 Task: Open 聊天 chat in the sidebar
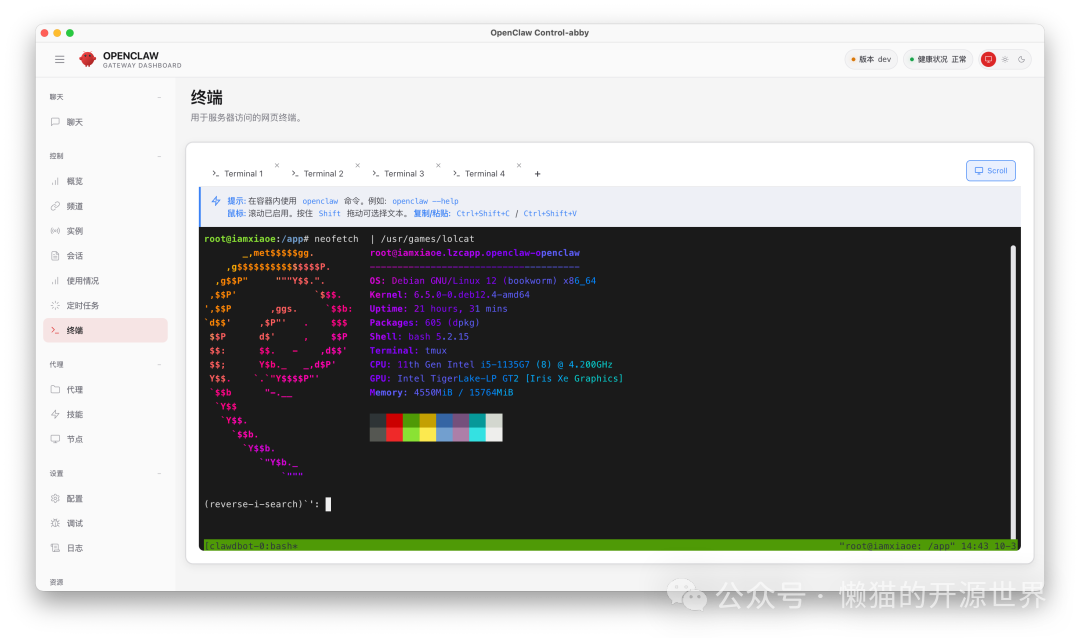tap(75, 122)
